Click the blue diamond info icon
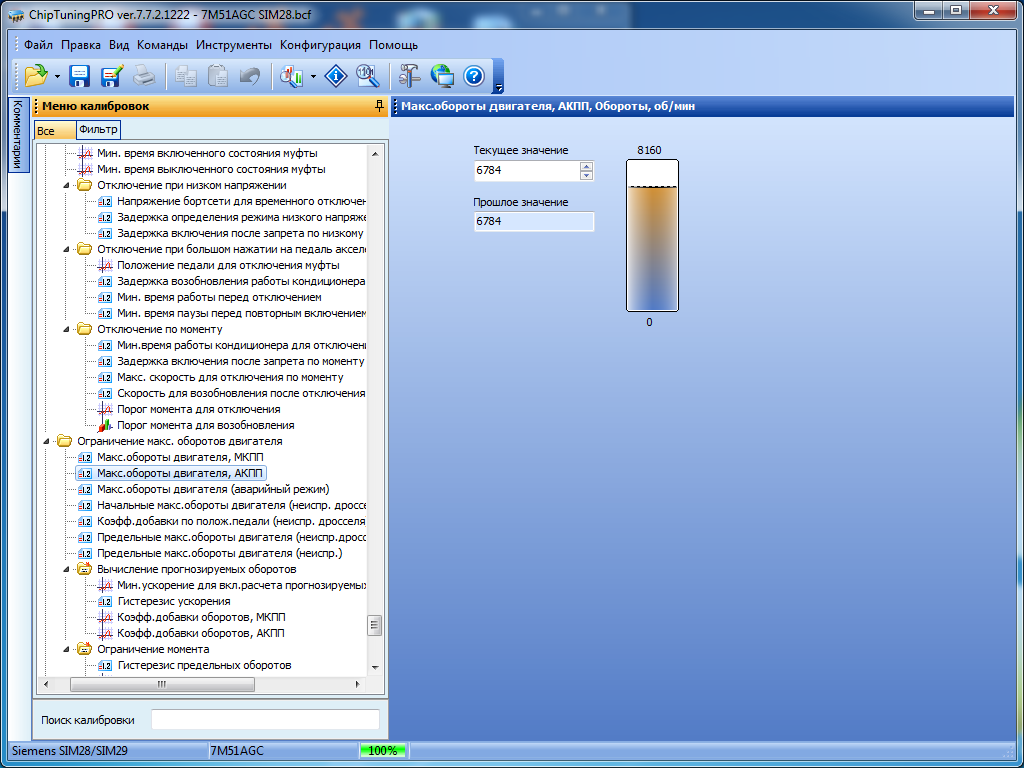The height and width of the screenshot is (768, 1024). [337, 76]
